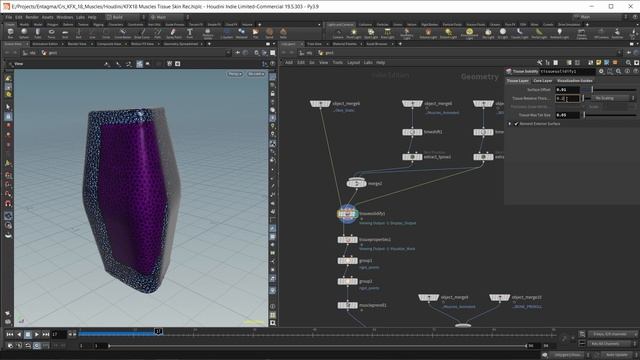Choose the Sky Light shelf tool

coord(488,33)
